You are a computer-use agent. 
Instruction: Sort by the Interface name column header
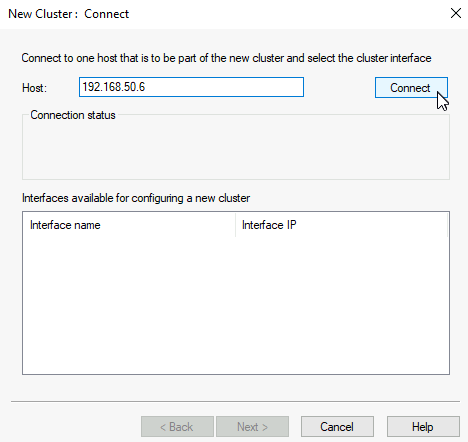pyautogui.click(x=129, y=225)
